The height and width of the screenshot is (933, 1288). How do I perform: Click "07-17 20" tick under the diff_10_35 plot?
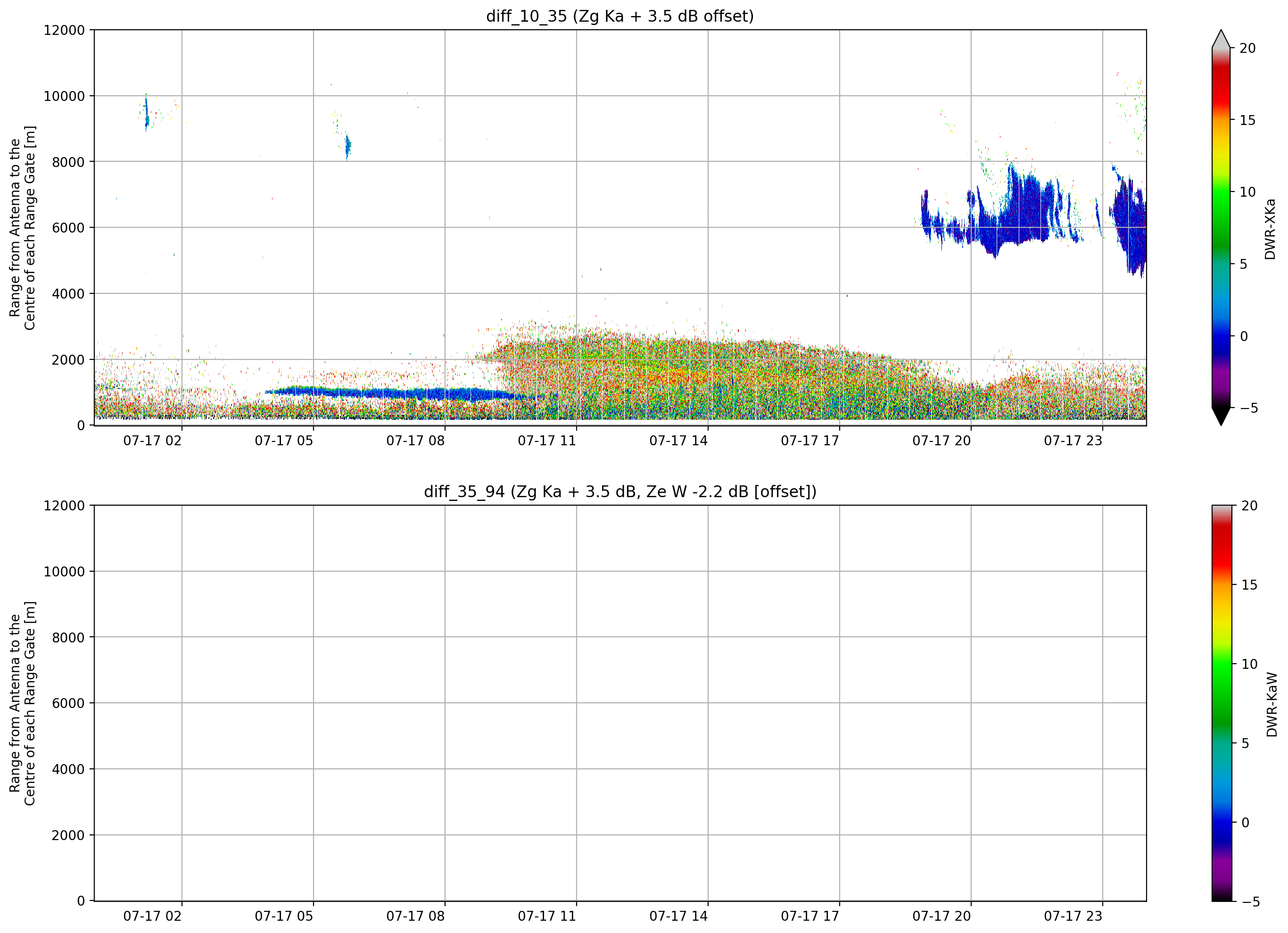(941, 441)
